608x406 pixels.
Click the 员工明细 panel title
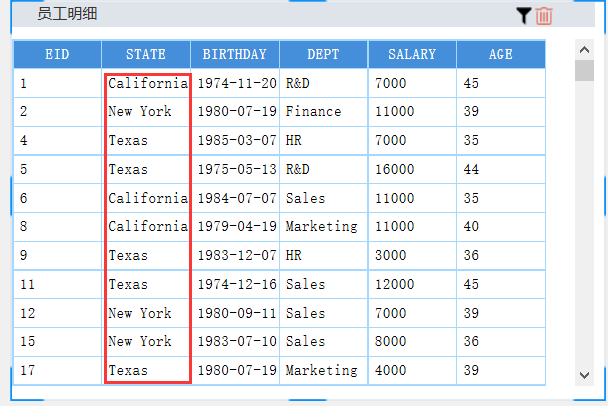[67, 14]
